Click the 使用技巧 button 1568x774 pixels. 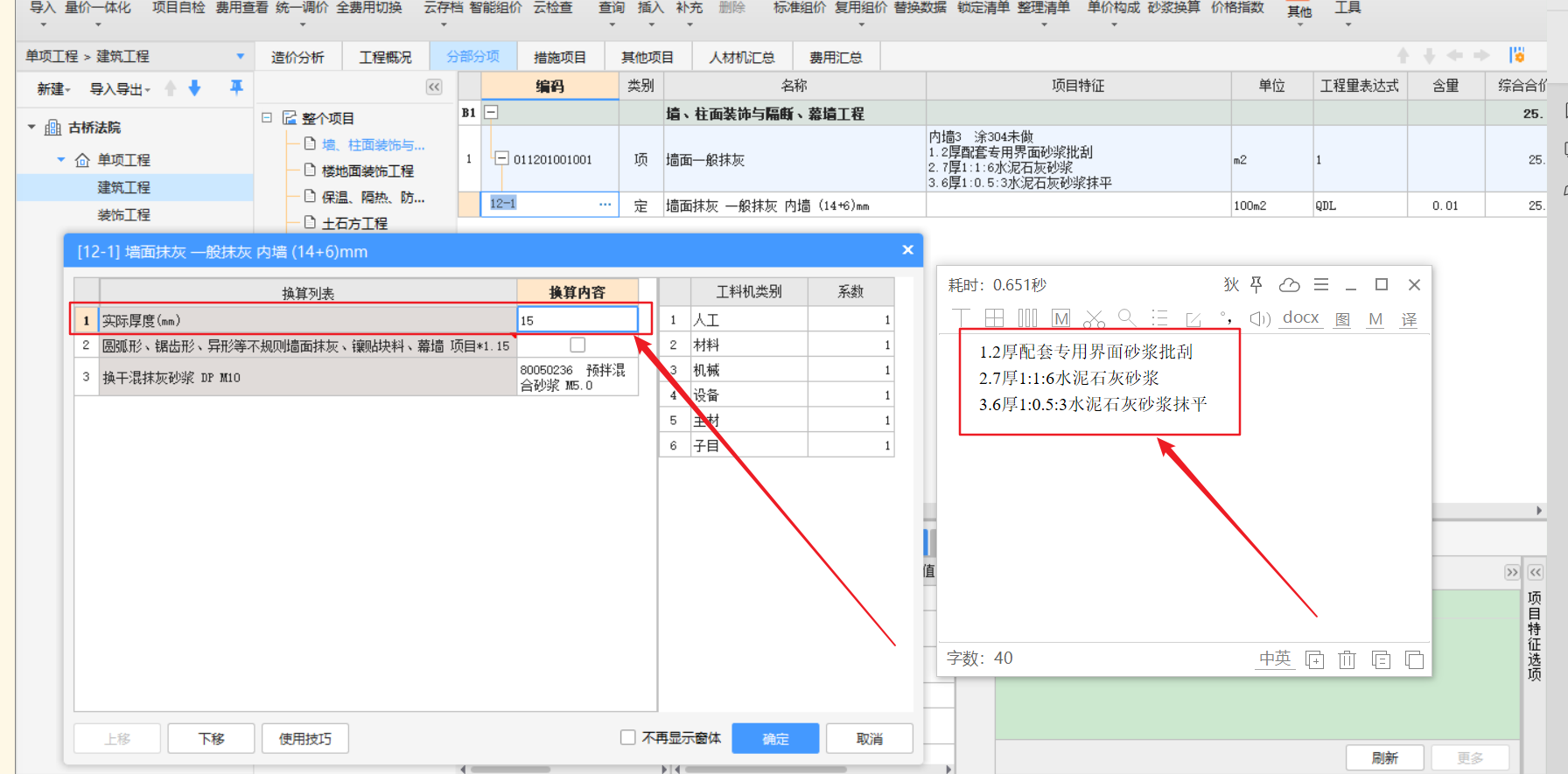pyautogui.click(x=304, y=738)
